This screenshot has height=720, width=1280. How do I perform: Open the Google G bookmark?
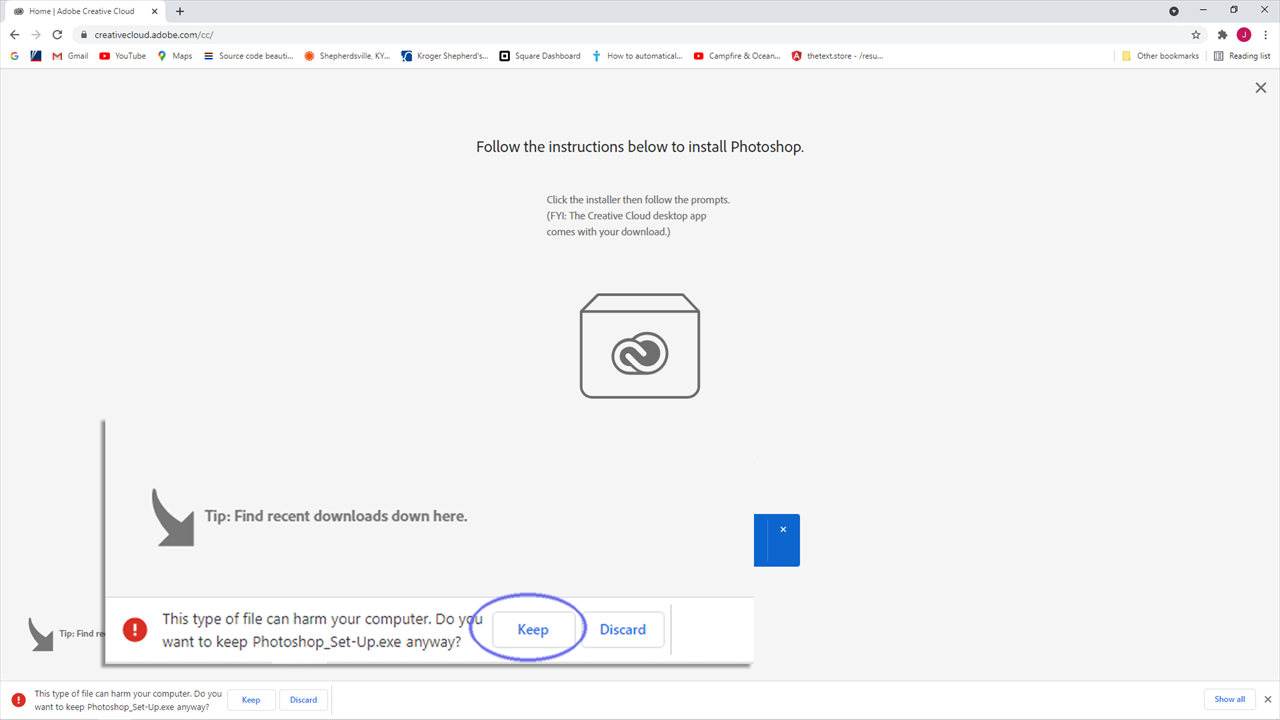point(15,56)
